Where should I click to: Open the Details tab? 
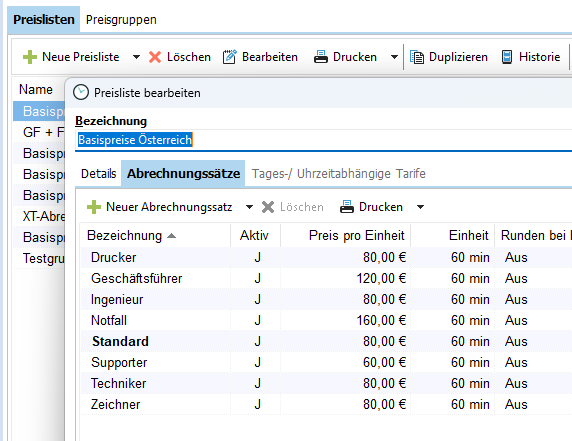click(x=98, y=174)
